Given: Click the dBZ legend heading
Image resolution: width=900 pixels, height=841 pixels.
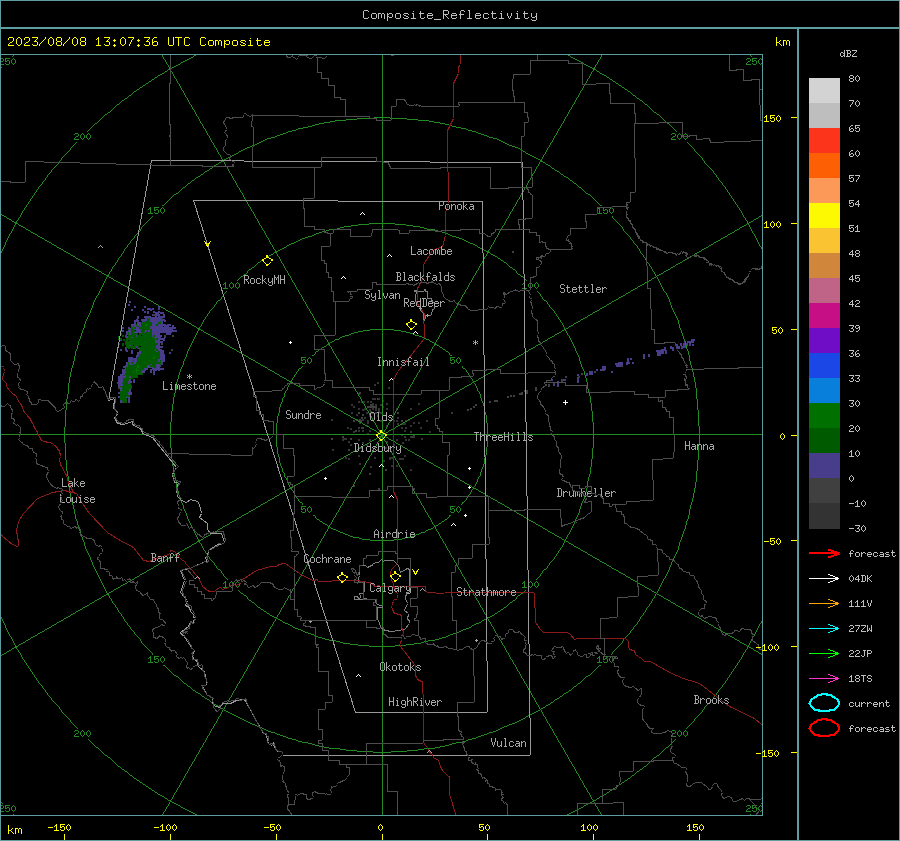Looking at the screenshot, I should (x=848, y=53).
